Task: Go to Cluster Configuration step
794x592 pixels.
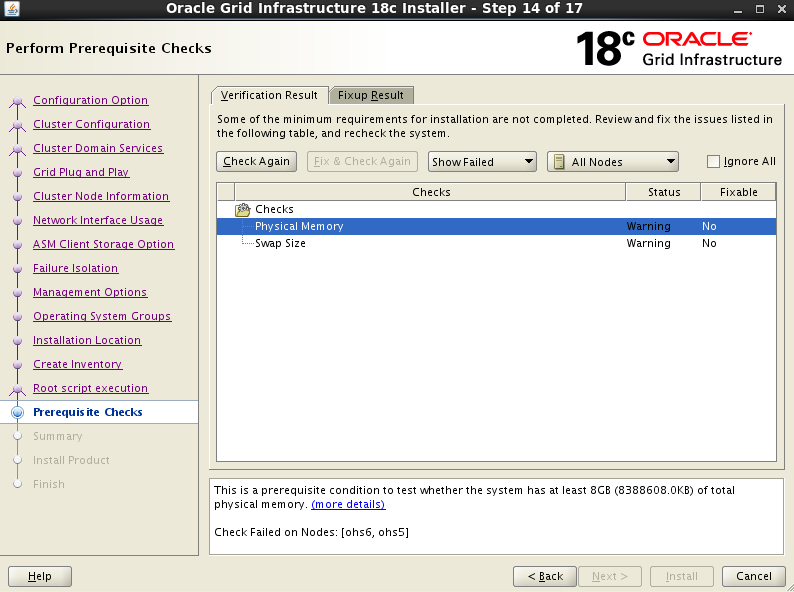Action: coord(92,124)
